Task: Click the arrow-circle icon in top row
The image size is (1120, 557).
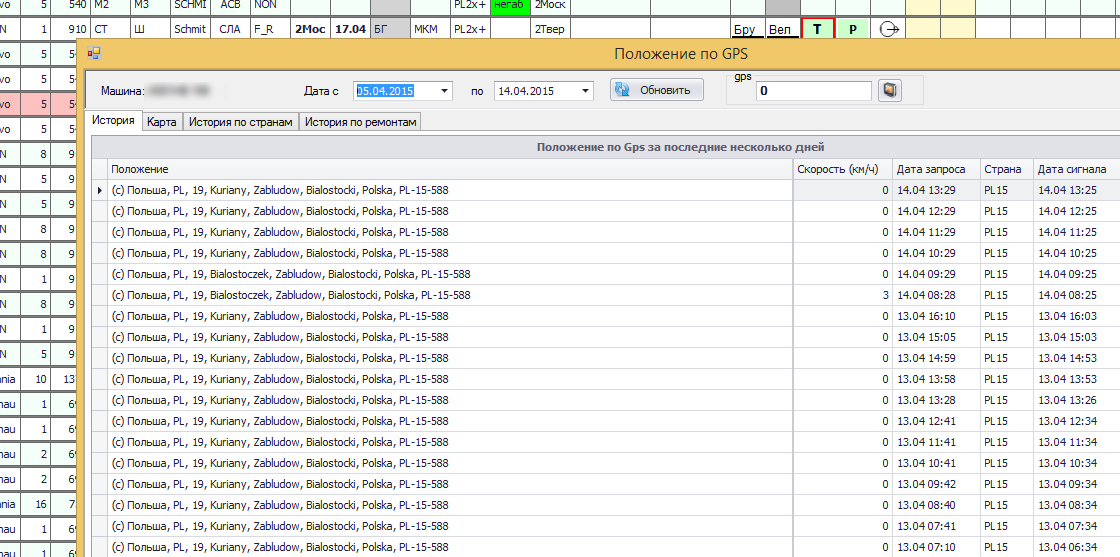Action: pyautogui.click(x=889, y=29)
